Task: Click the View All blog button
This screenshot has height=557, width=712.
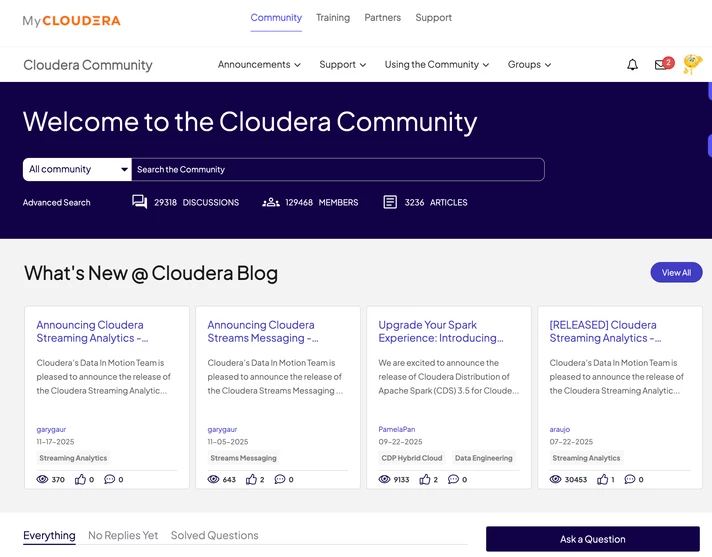Action: [676, 272]
